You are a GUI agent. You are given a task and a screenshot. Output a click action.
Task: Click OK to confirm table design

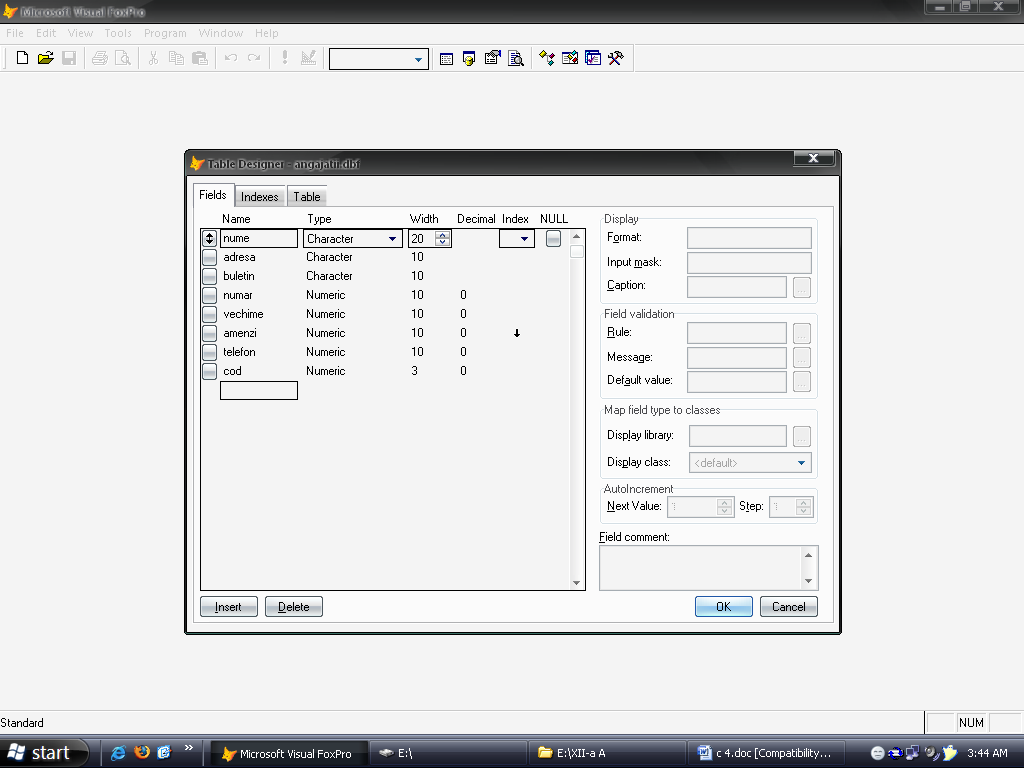(x=723, y=606)
